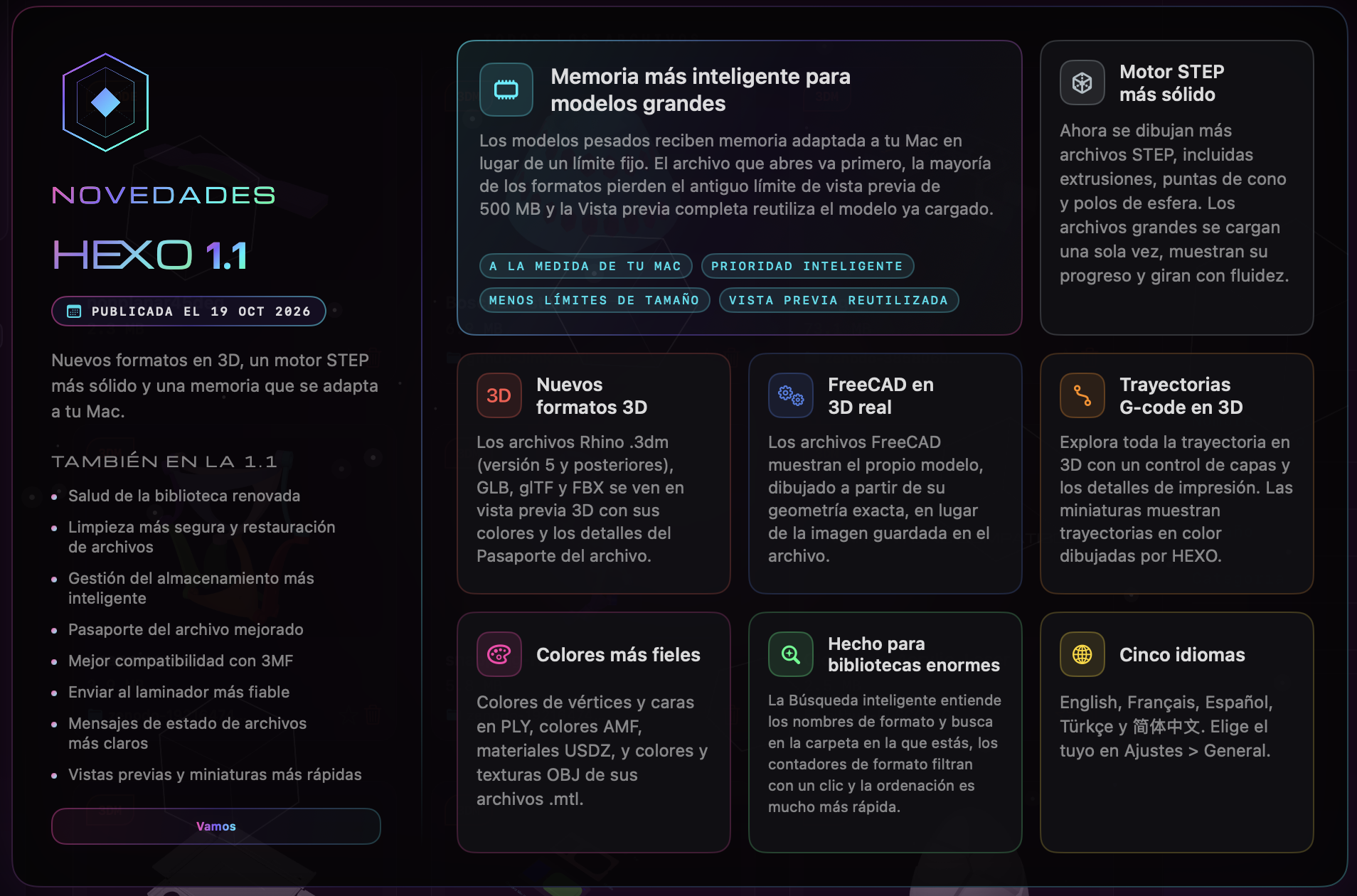Image resolution: width=1357 pixels, height=896 pixels.
Task: Click the 'FreeCAD en 3D real' heading
Action: [x=880, y=396]
